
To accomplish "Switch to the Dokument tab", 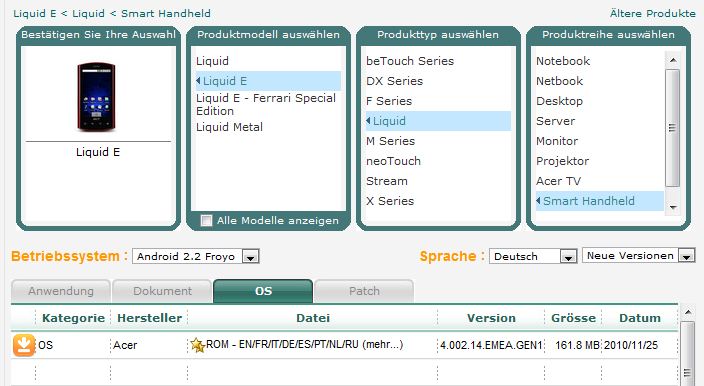I will pyautogui.click(x=162, y=291).
